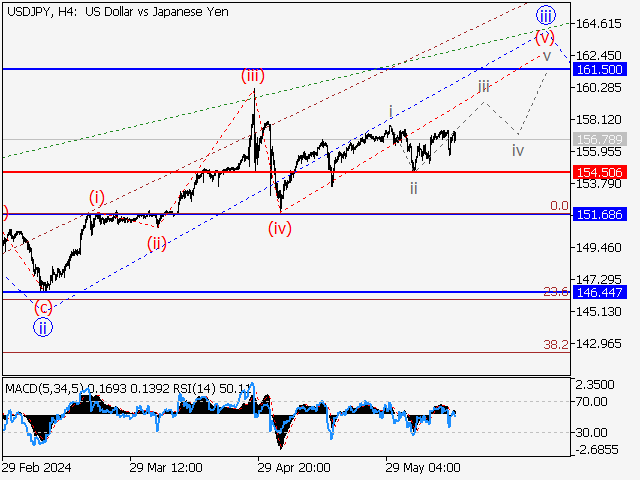Click the red (iv) wave label
Screen dimensions: 640x480
point(280,228)
